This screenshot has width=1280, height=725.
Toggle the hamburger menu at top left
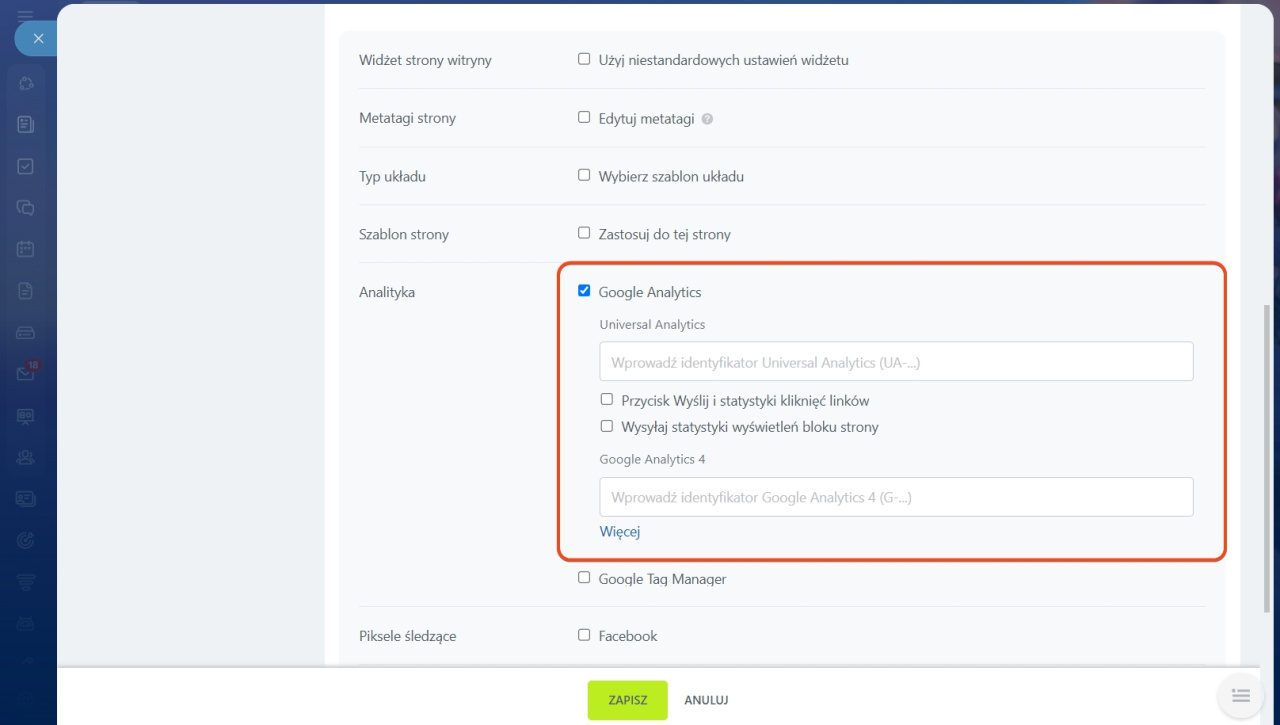tap(26, 15)
